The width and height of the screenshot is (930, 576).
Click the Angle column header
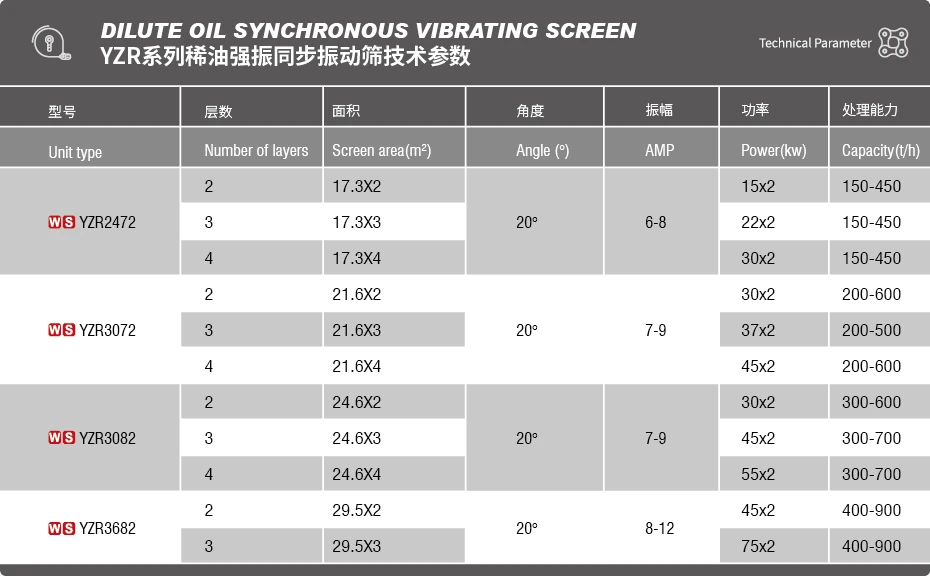pyautogui.click(x=542, y=151)
